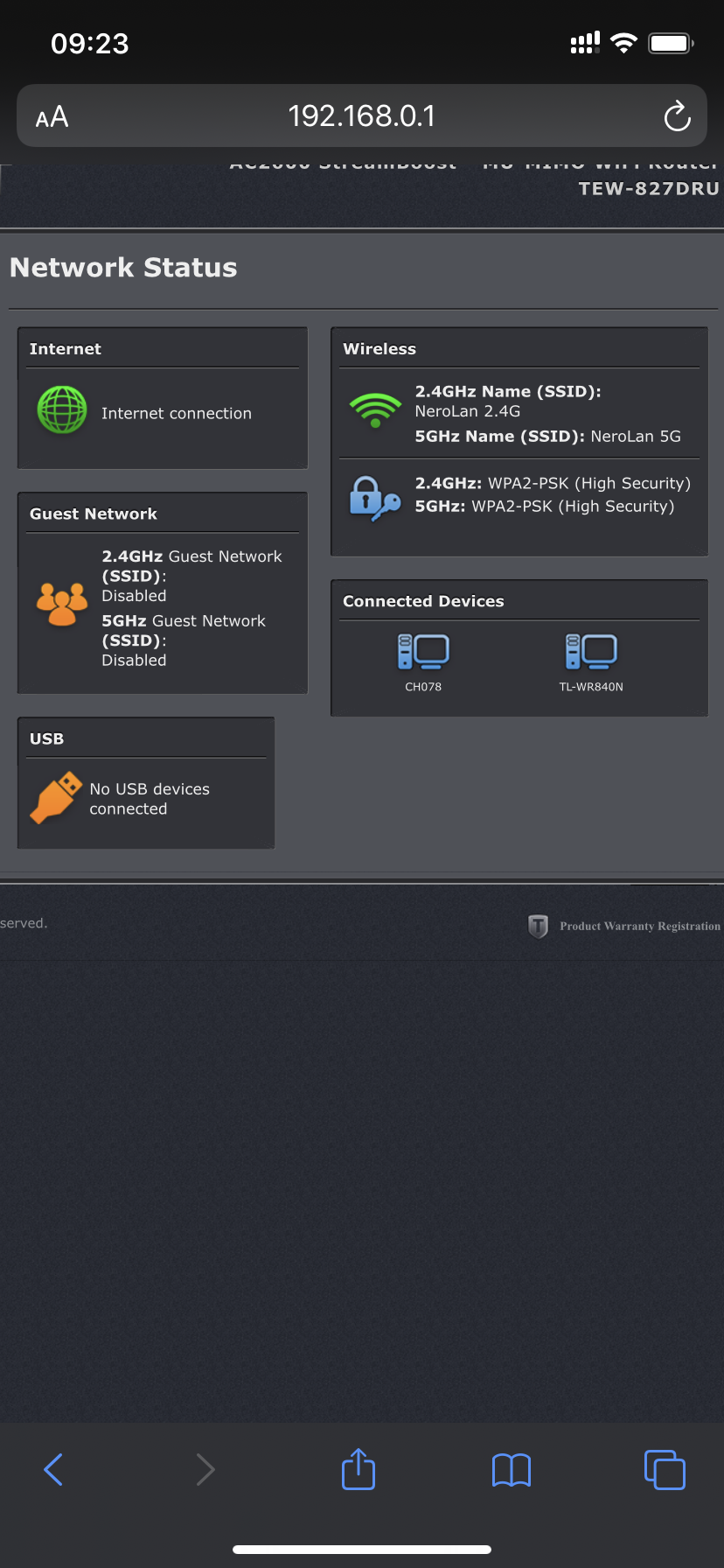Reload the router page
This screenshot has width=724, height=1568.
coord(677,116)
